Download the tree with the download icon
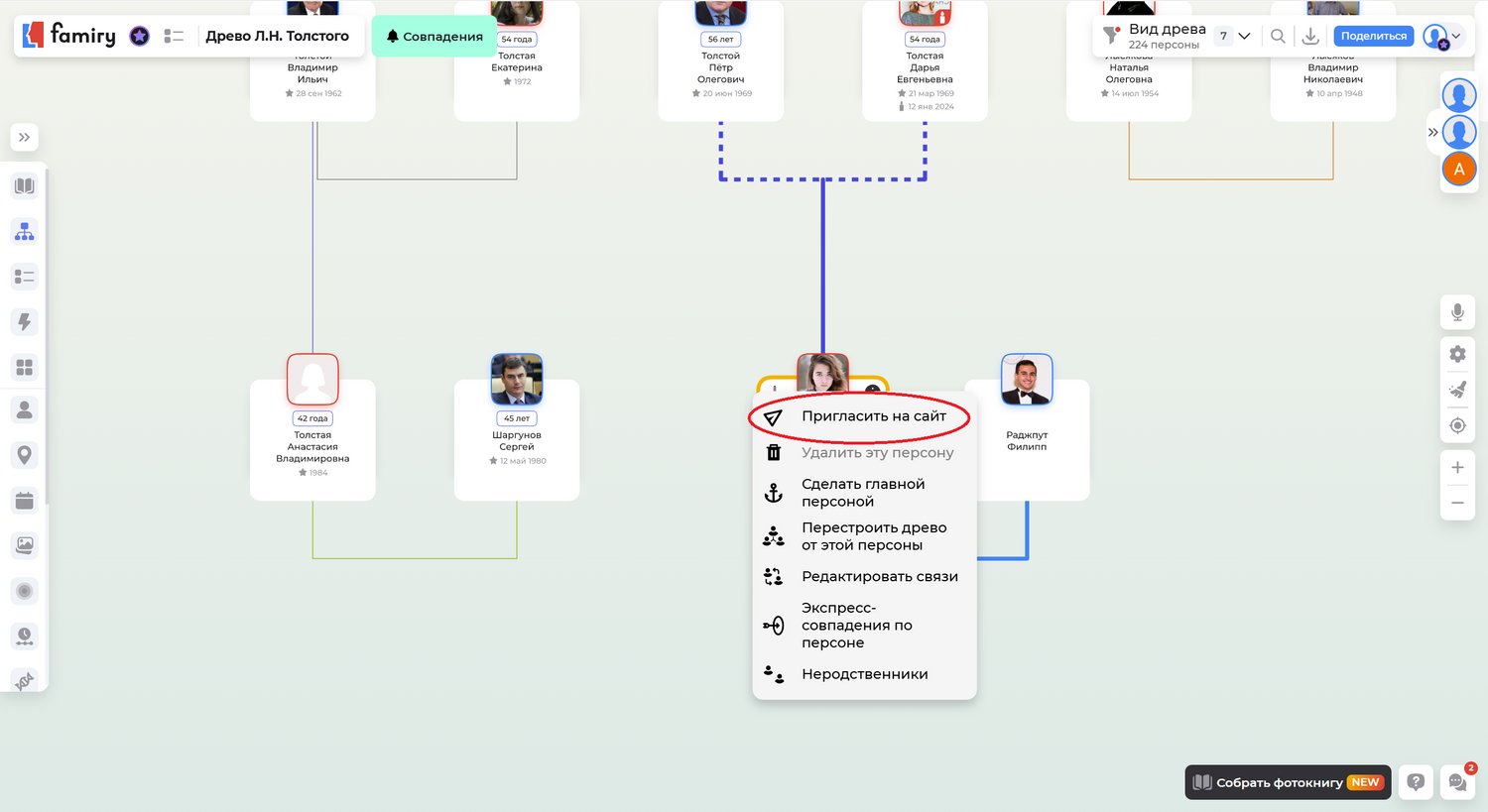The width and height of the screenshot is (1488, 812). click(1310, 36)
